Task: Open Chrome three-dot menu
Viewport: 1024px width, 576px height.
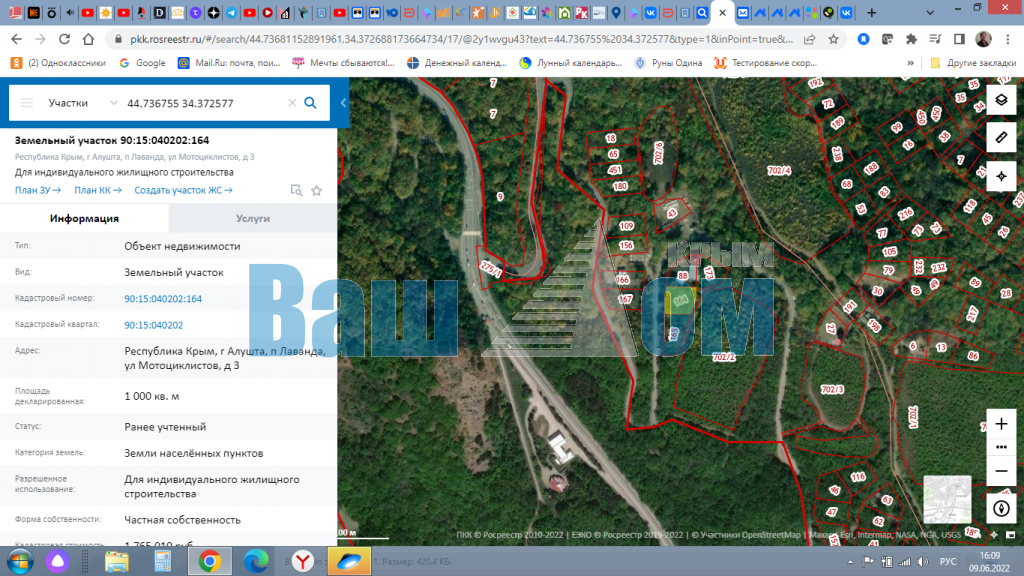Action: 1009,39
